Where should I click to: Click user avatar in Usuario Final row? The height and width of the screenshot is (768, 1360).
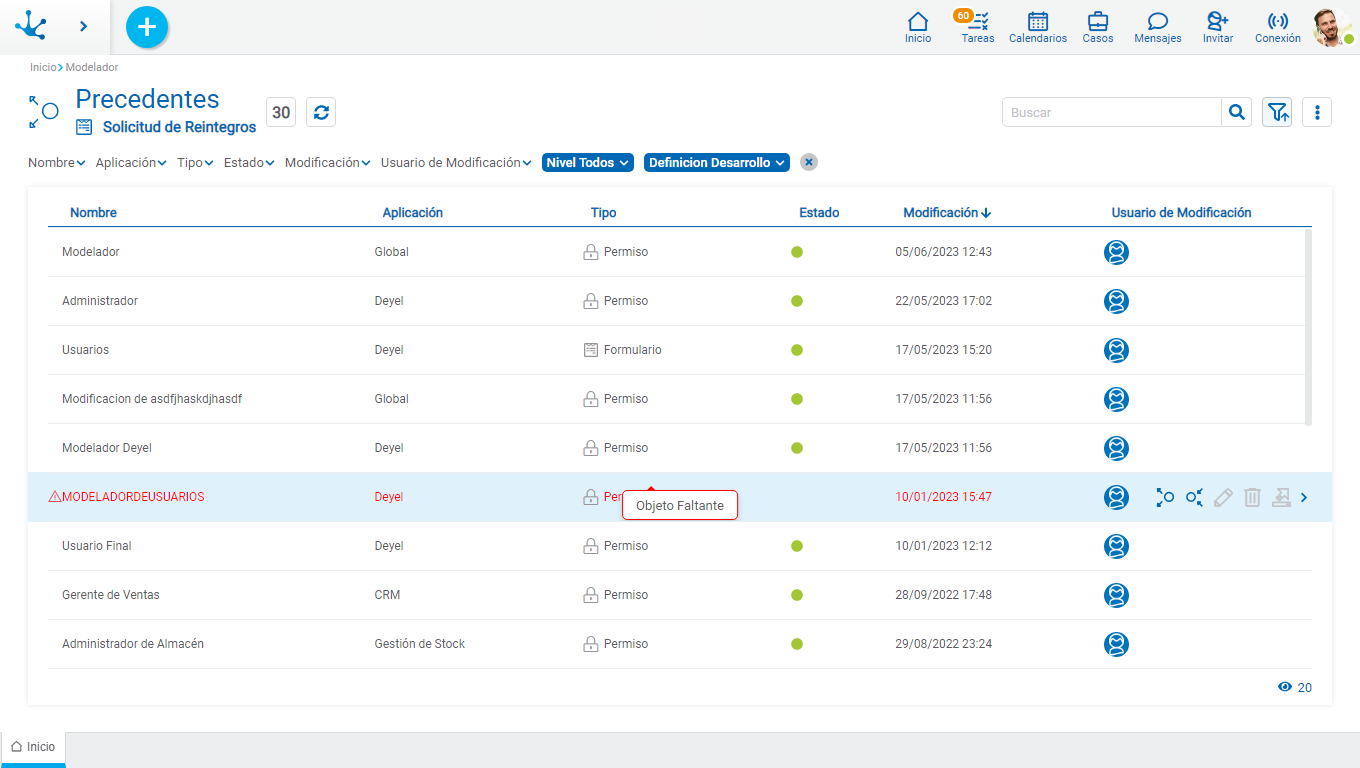pos(1116,546)
